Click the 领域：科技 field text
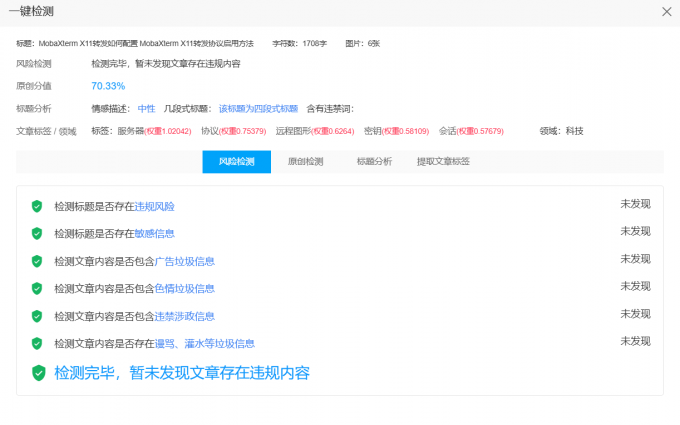The image size is (680, 425). [562, 131]
